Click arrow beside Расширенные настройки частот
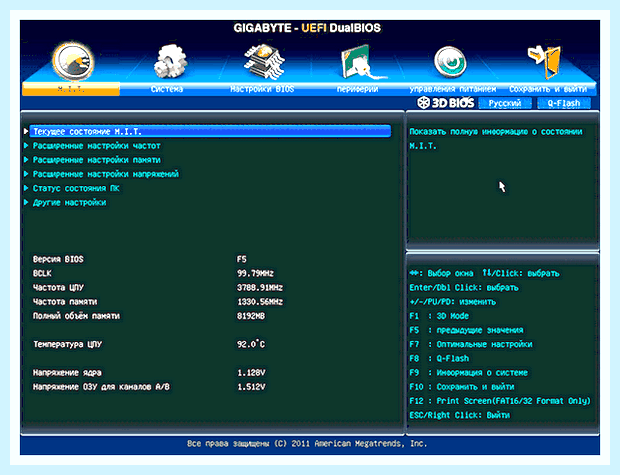 [x=26, y=146]
